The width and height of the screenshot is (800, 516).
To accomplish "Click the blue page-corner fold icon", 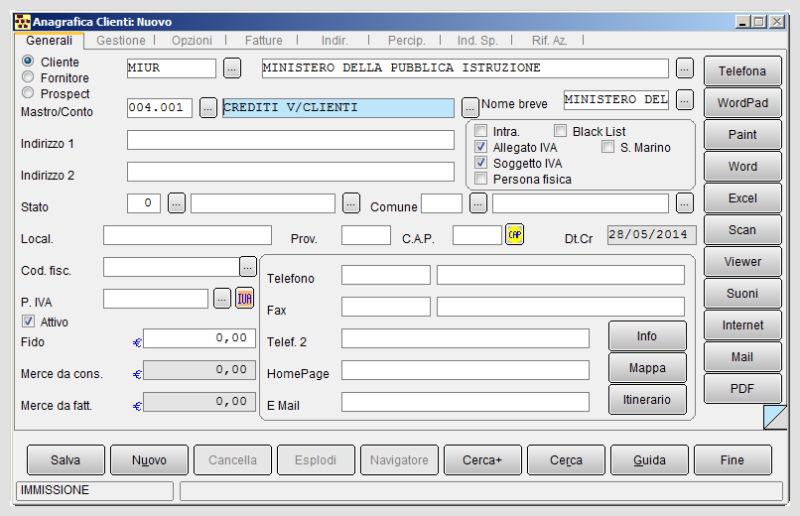I will pos(775,417).
